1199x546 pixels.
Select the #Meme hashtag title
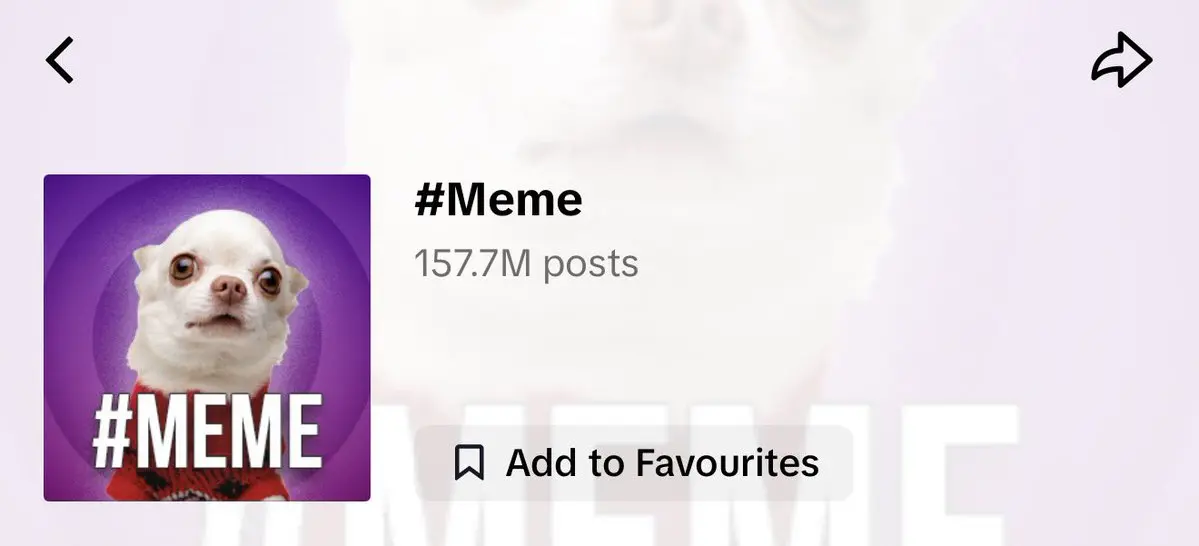point(499,200)
